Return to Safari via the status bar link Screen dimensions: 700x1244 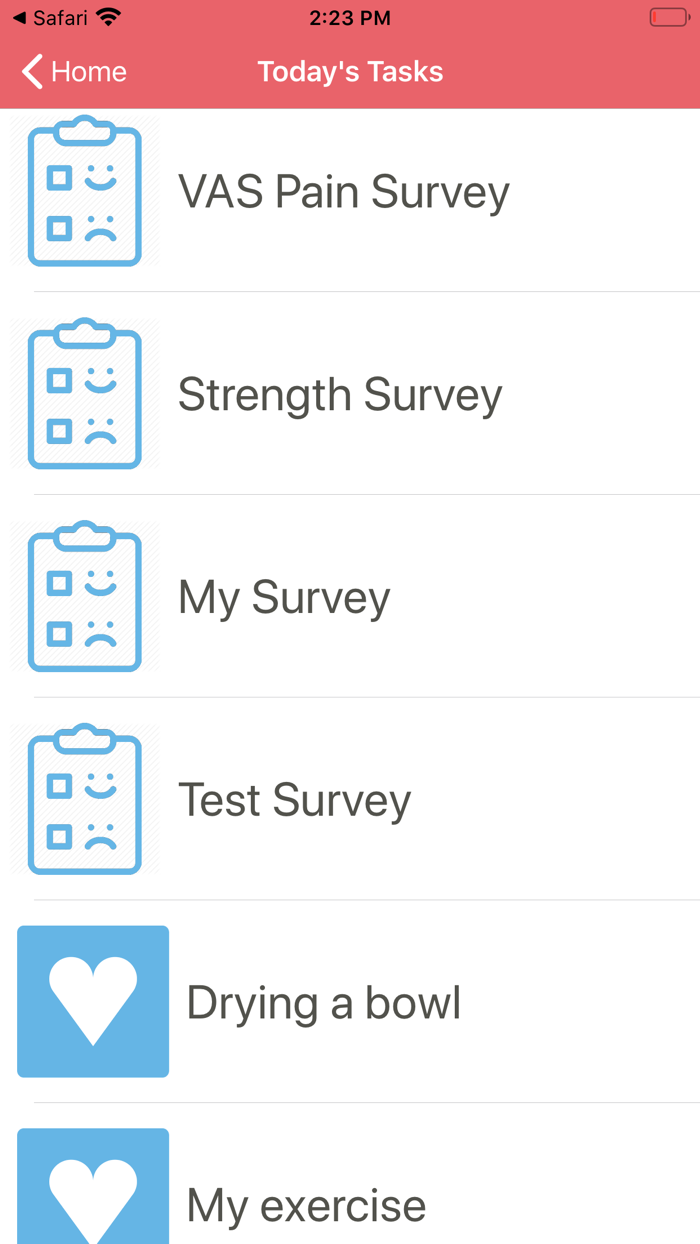[48, 16]
